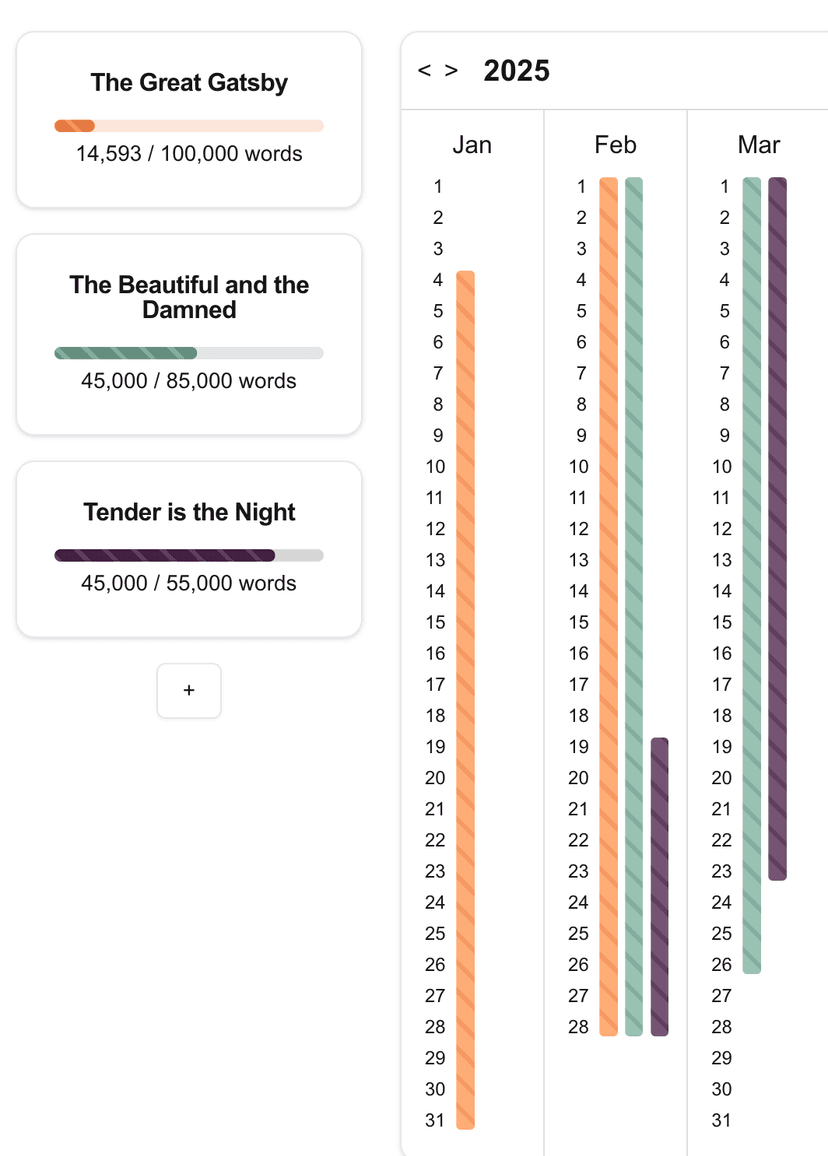The height and width of the screenshot is (1156, 828).
Task: Go to next year arrow
Action: [x=451, y=71]
